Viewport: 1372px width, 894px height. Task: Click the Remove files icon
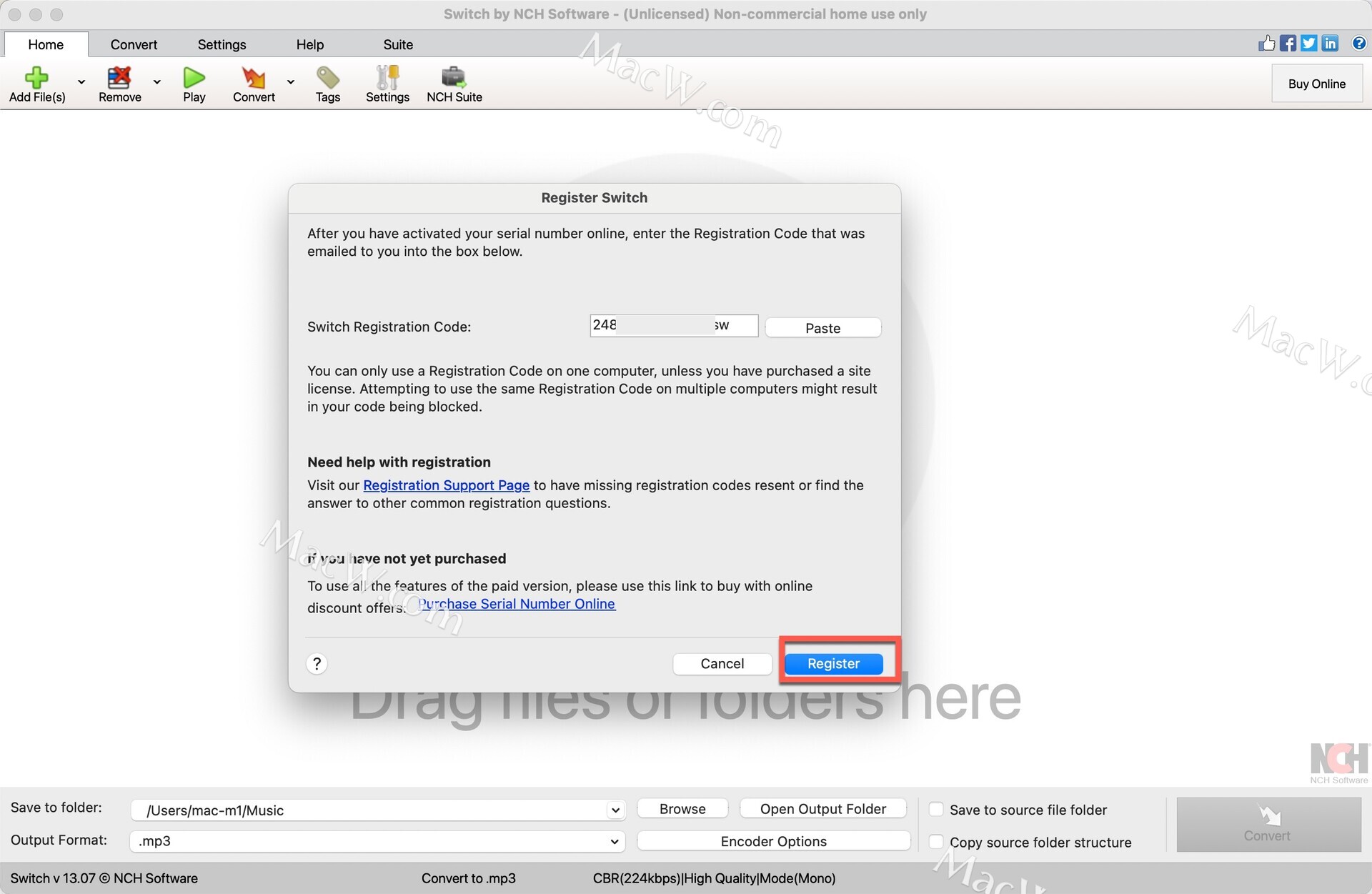click(119, 77)
